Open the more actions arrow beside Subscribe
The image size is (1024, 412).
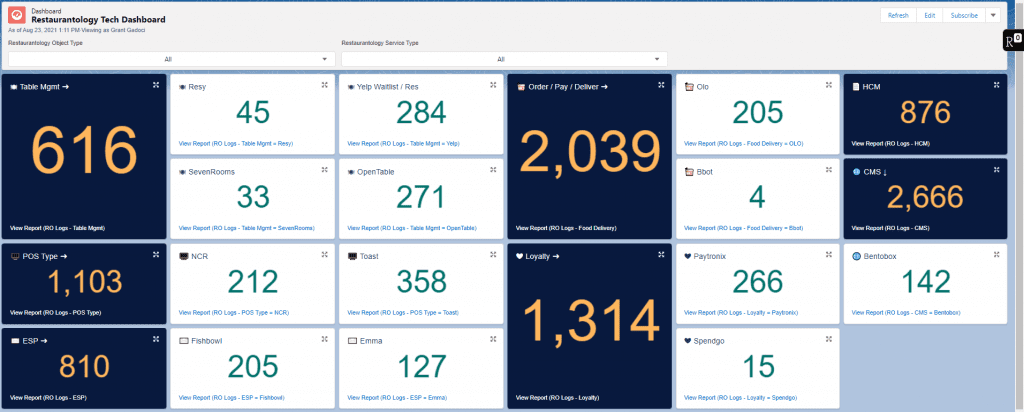point(993,15)
